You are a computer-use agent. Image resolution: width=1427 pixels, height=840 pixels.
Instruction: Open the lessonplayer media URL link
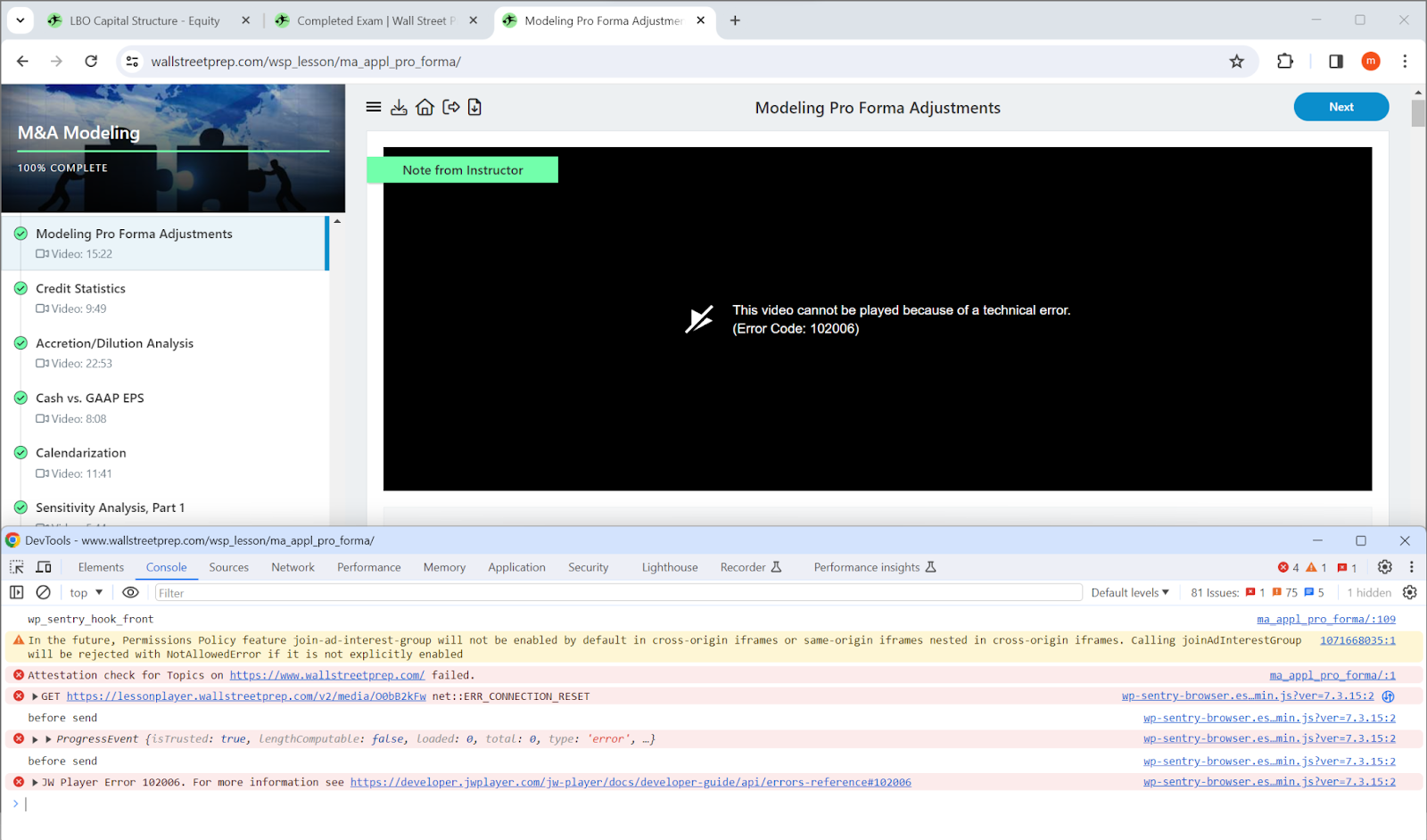246,696
